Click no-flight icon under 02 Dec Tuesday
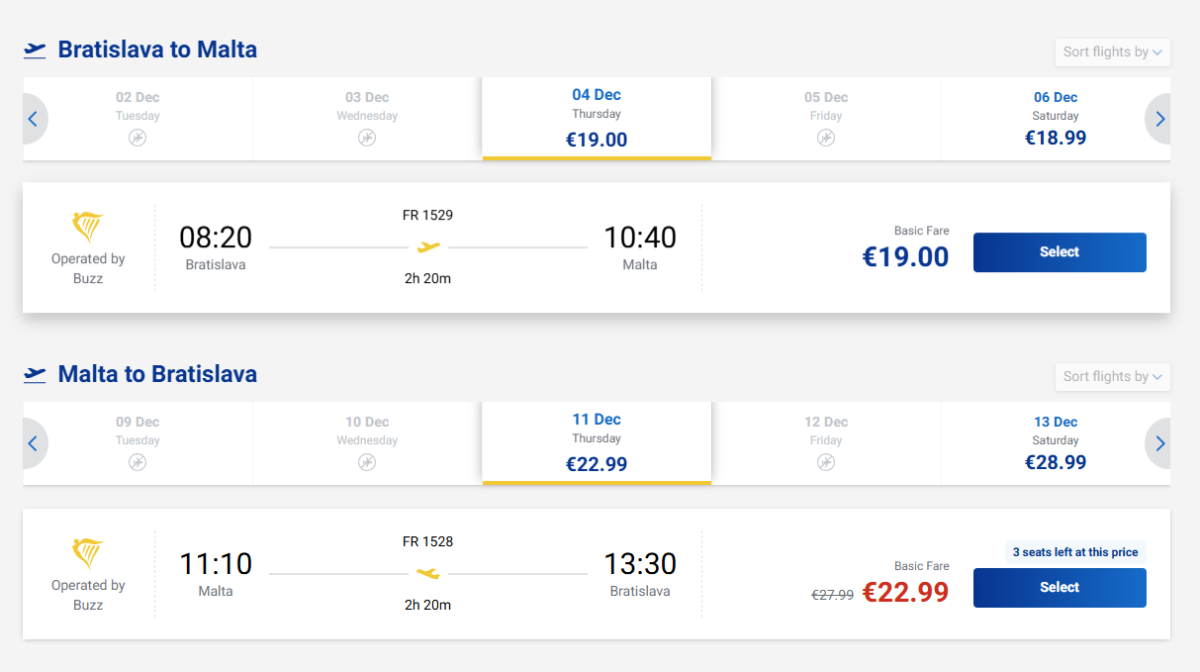 tap(138, 138)
